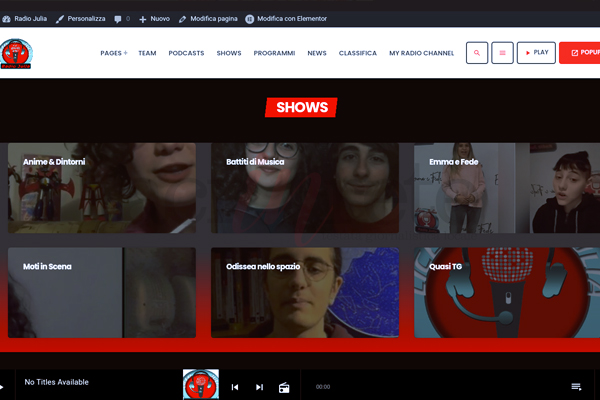Go to MY RADIO CHANNEL
Viewport: 600px width, 400px height.
422,53
